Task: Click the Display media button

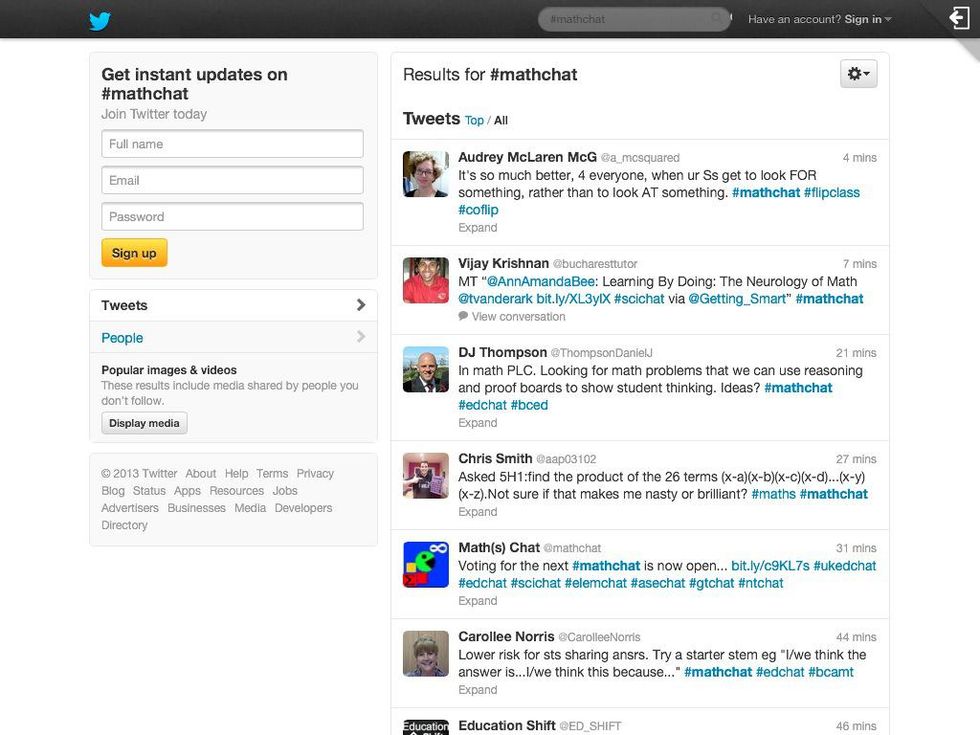Action: (144, 423)
